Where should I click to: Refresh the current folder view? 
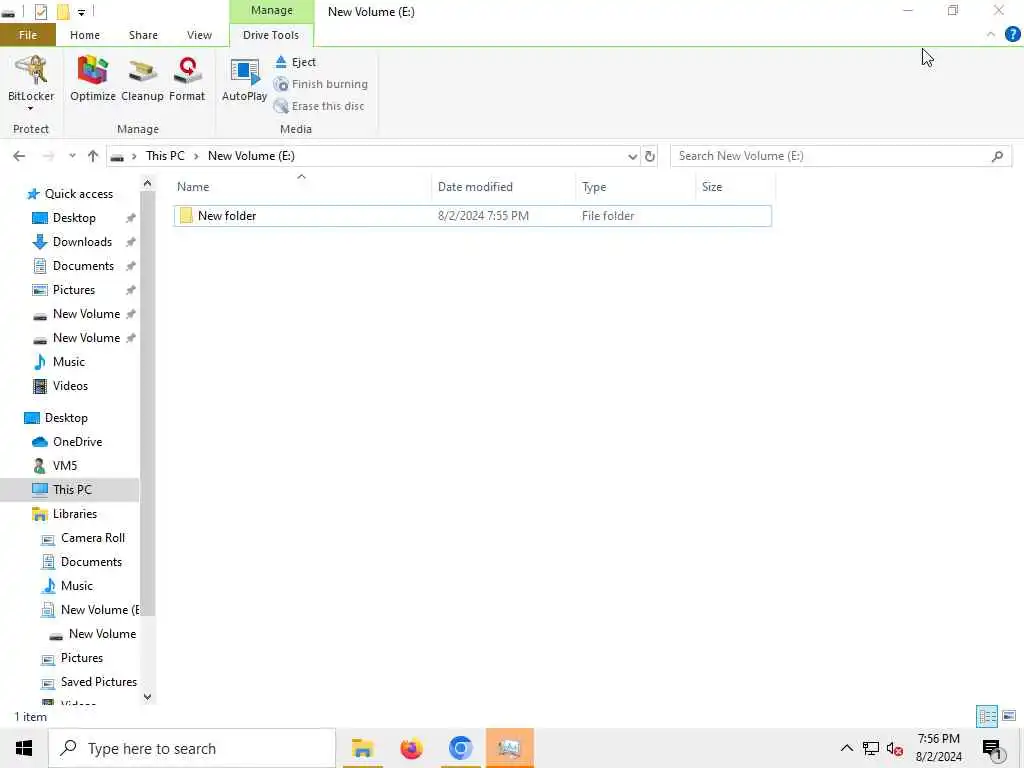coord(650,157)
